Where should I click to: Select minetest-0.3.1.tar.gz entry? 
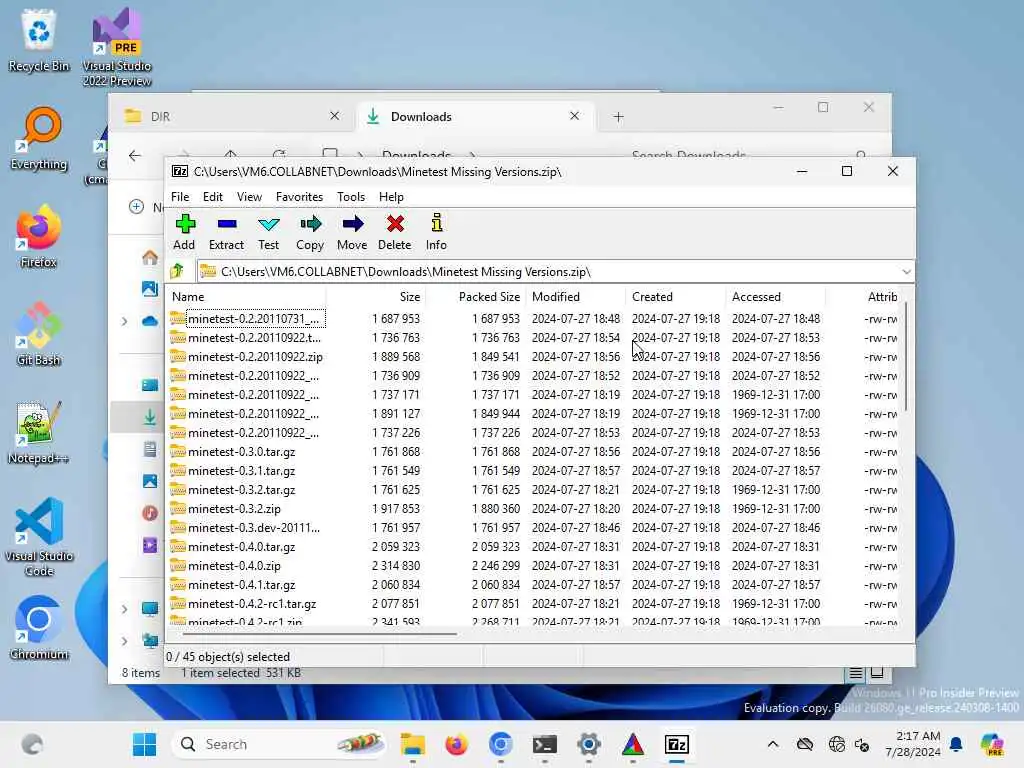(534, 470)
